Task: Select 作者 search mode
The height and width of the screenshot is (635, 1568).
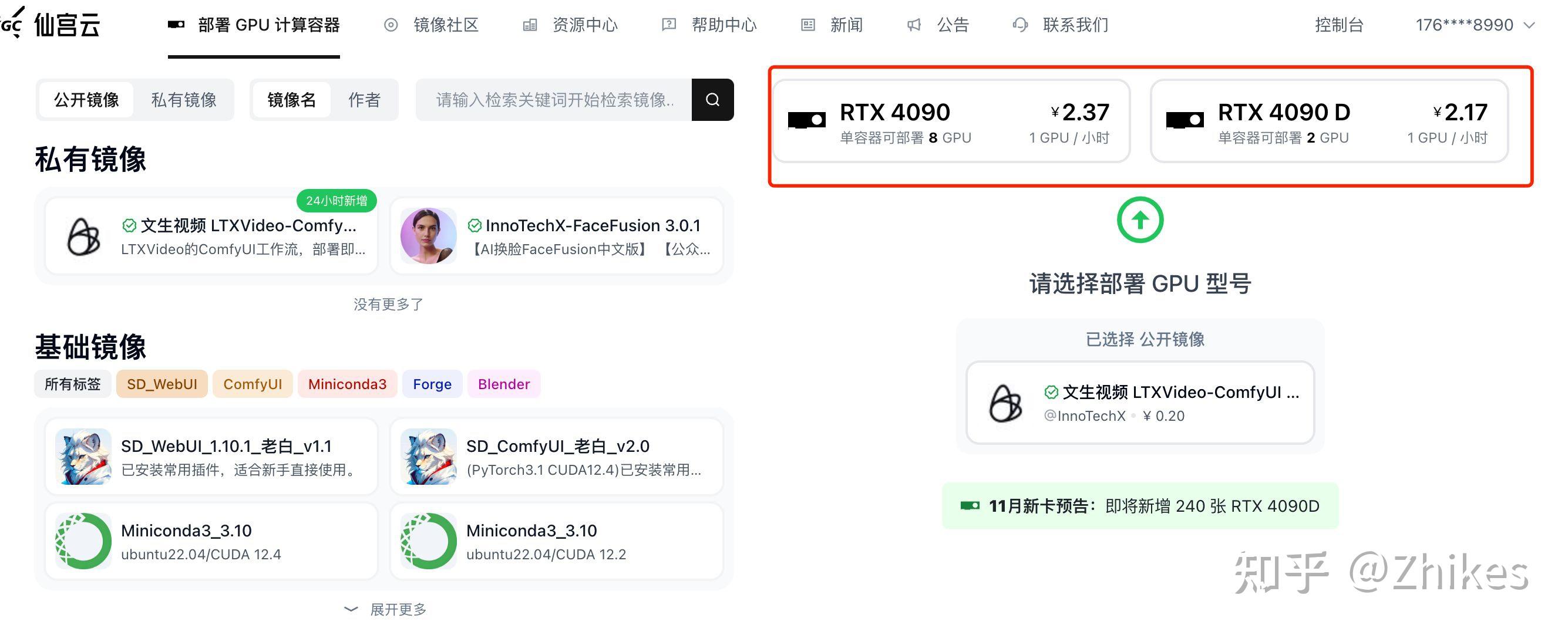Action: 364,100
